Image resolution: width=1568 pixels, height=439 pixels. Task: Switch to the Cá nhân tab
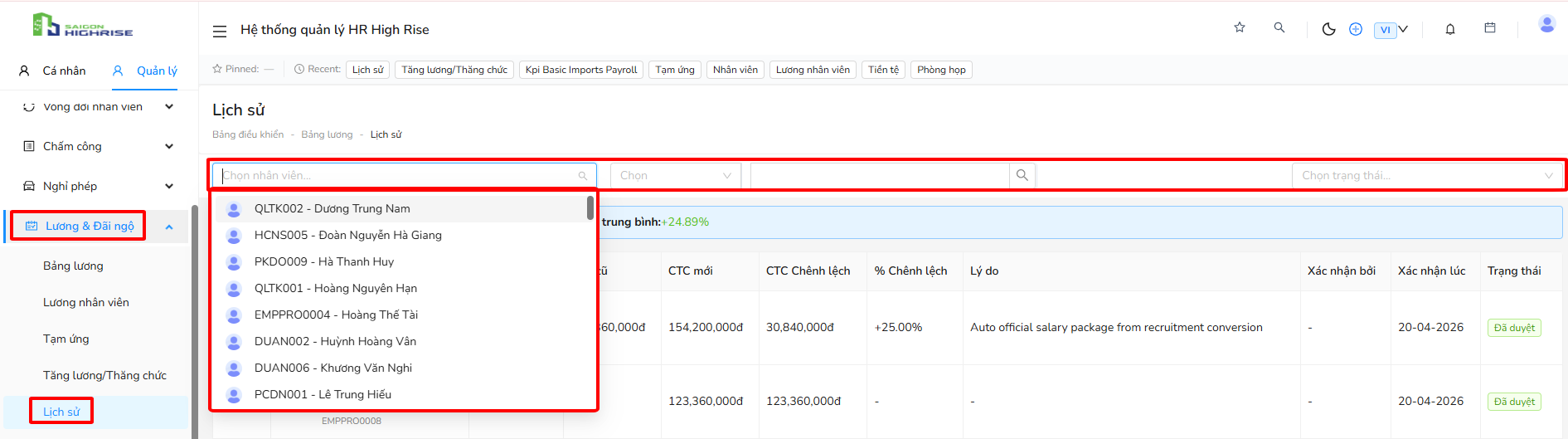(x=53, y=71)
